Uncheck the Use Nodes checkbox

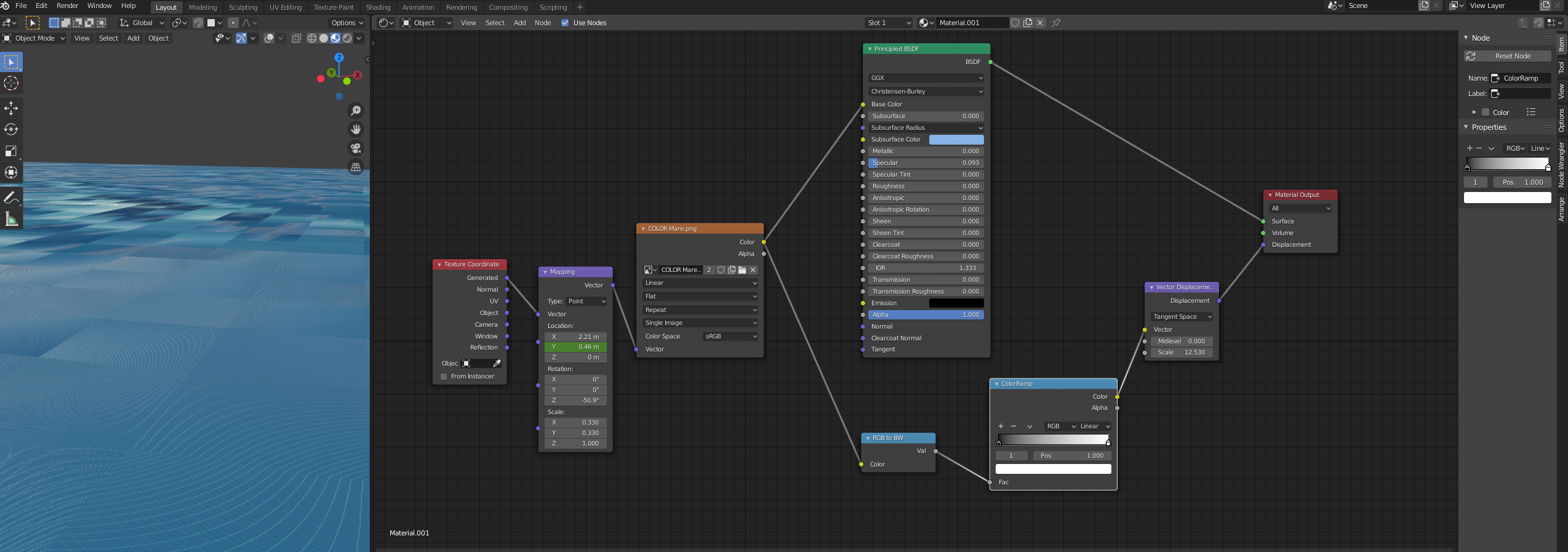click(x=565, y=23)
